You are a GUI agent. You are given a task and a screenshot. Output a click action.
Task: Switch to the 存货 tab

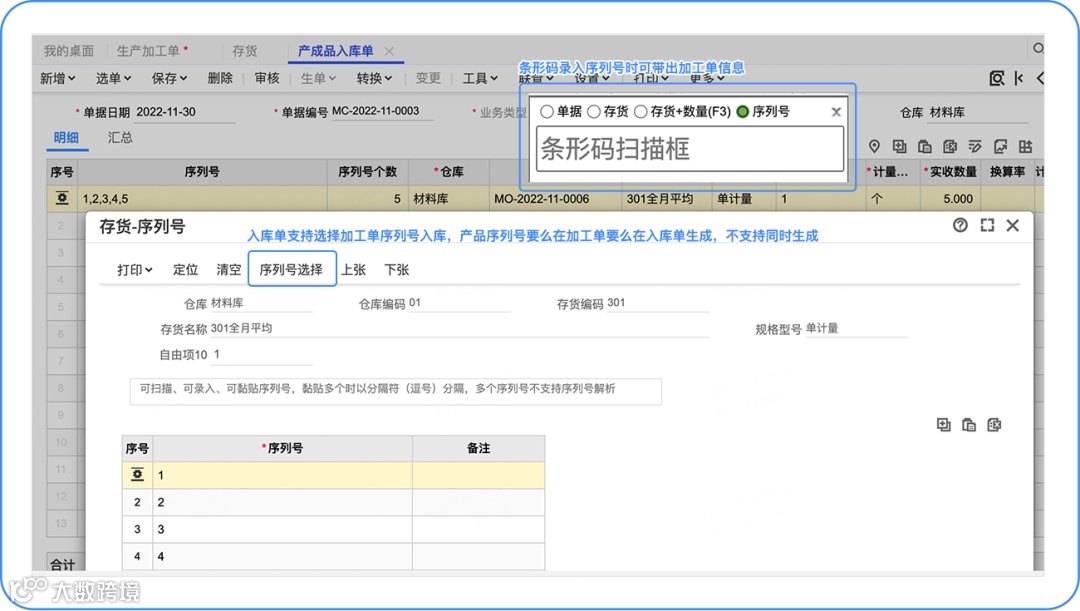tap(245, 51)
